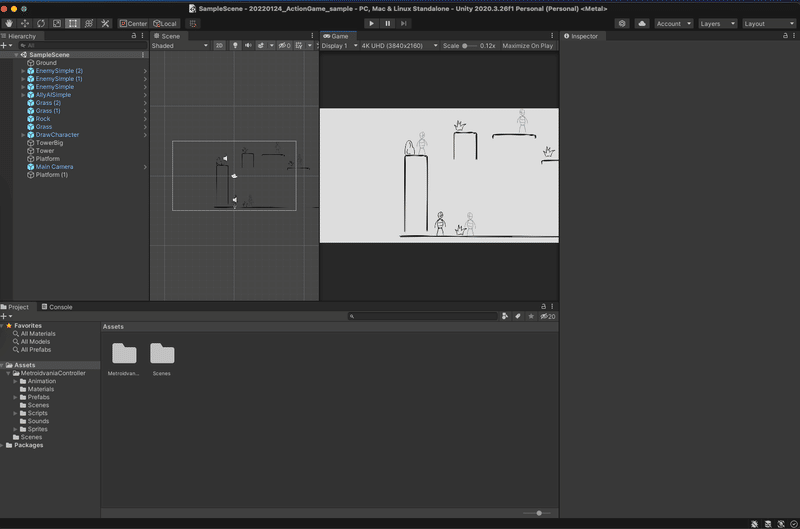The image size is (800, 529).
Task: Toggle hidden packages count in Project
Action: pos(548,316)
